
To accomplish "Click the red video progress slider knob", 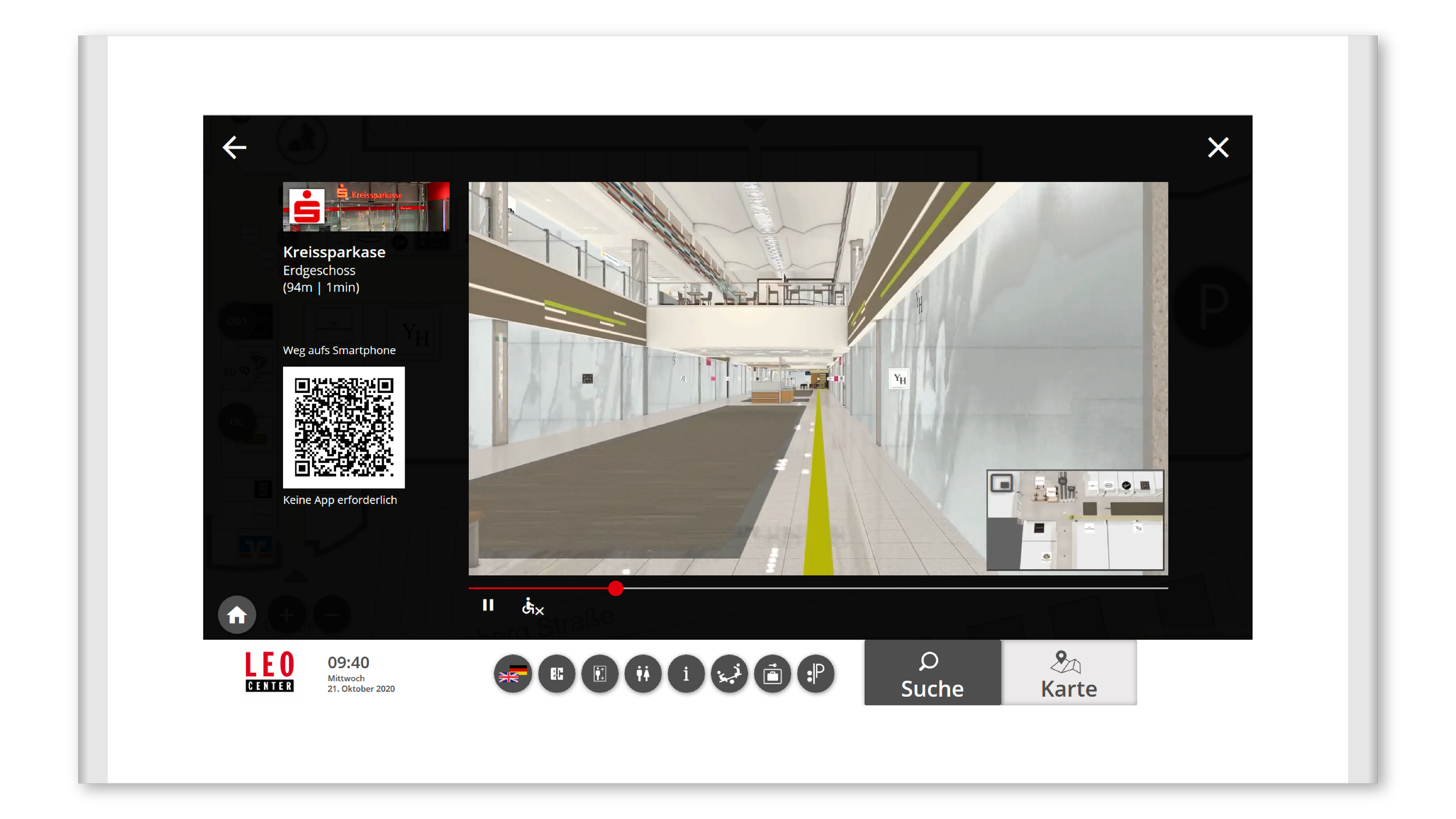I will 616,588.
